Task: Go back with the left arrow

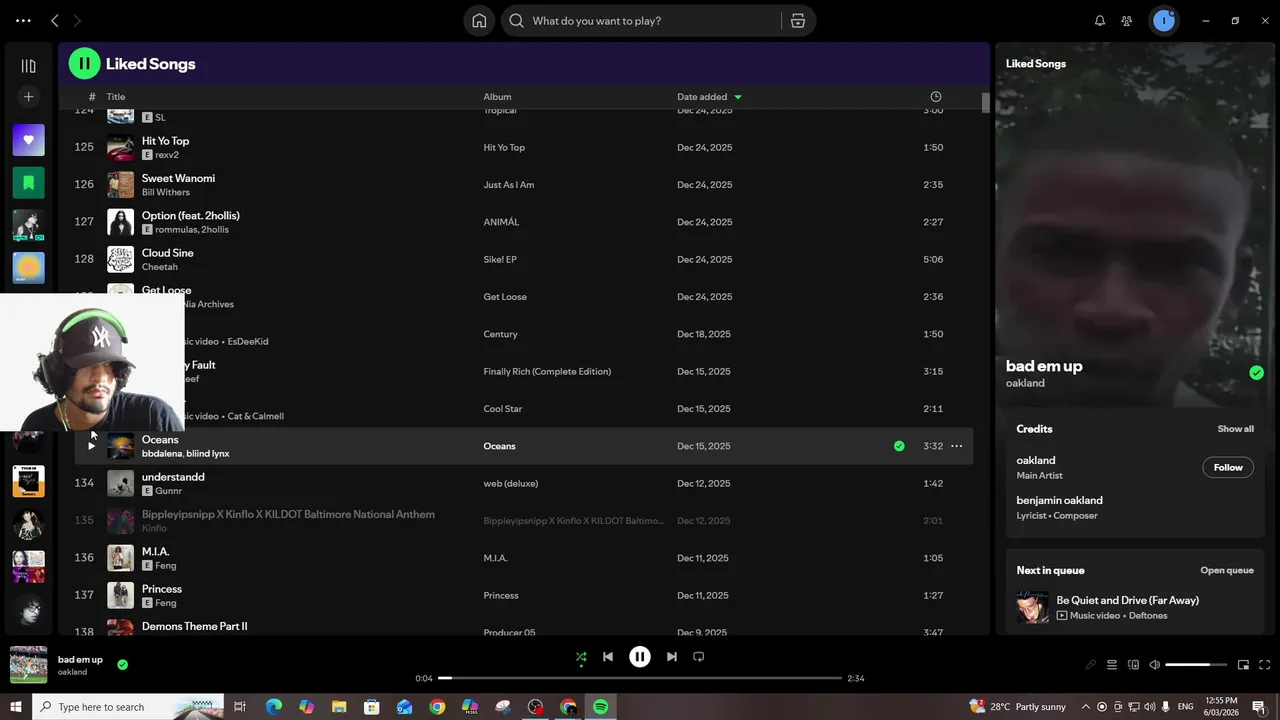Action: point(55,20)
